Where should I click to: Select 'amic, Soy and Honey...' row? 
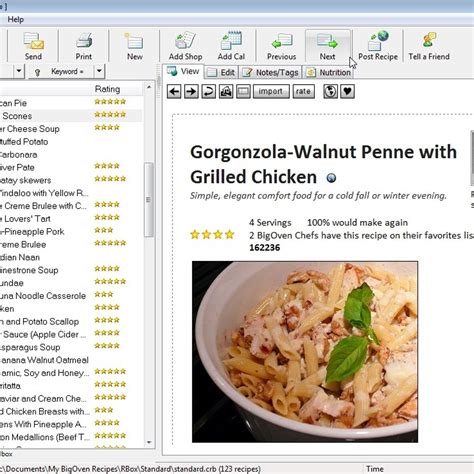coord(72,373)
